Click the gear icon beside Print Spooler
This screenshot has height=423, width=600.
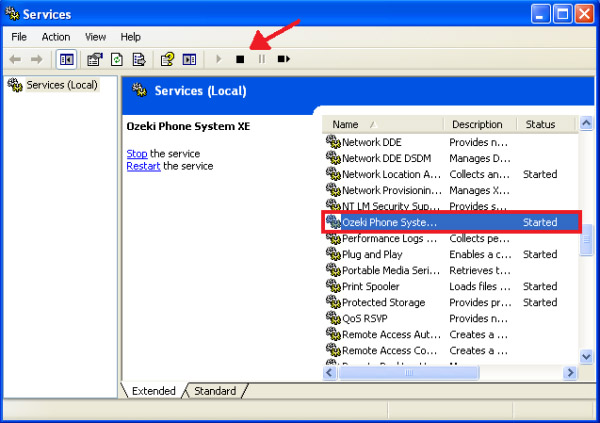click(x=333, y=286)
